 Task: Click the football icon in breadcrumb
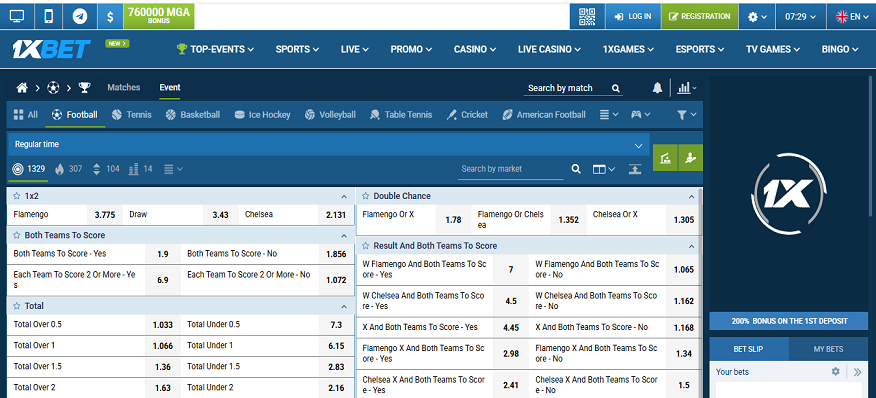pyautogui.click(x=53, y=88)
